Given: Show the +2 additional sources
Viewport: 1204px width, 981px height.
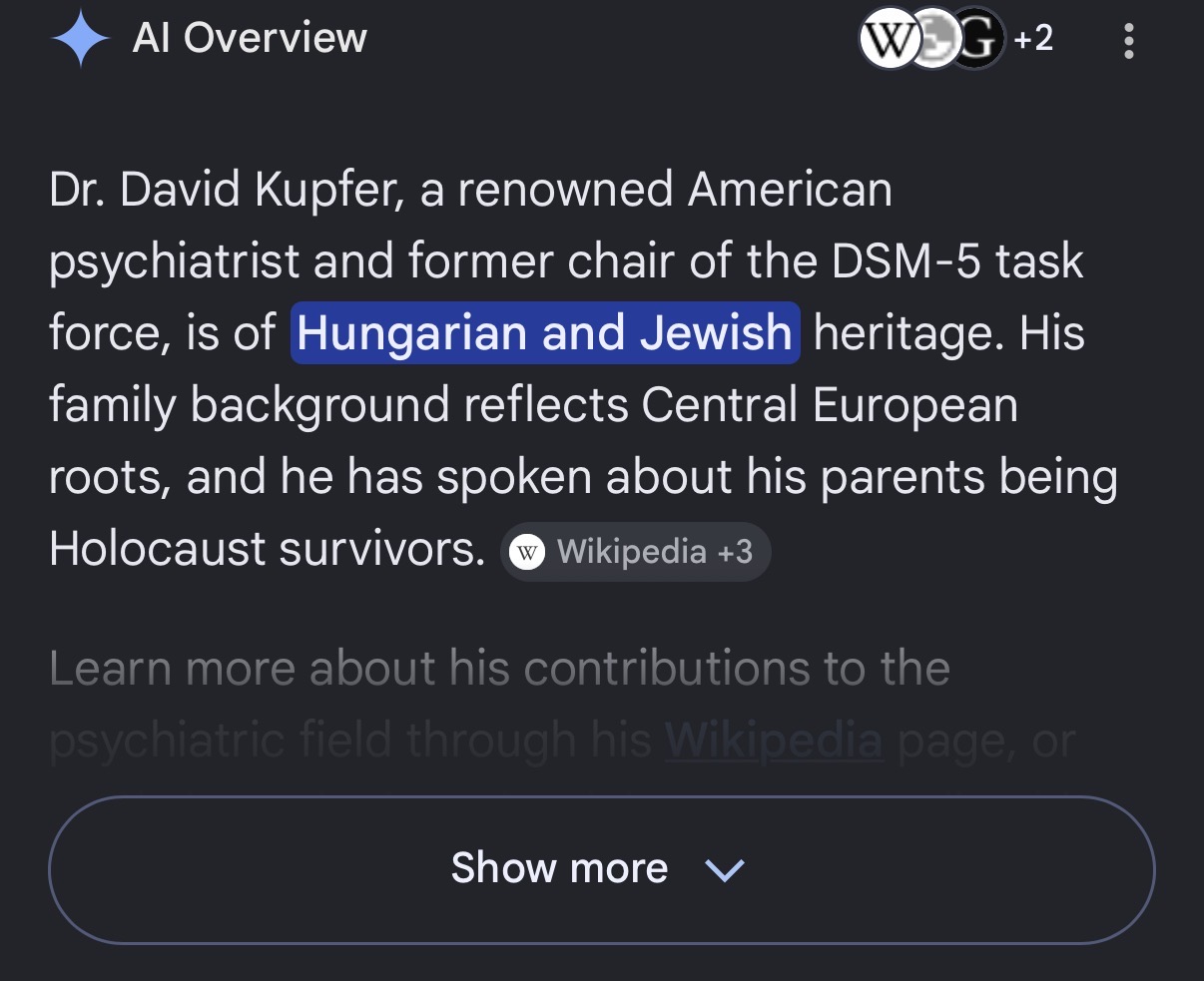Looking at the screenshot, I should point(1033,39).
